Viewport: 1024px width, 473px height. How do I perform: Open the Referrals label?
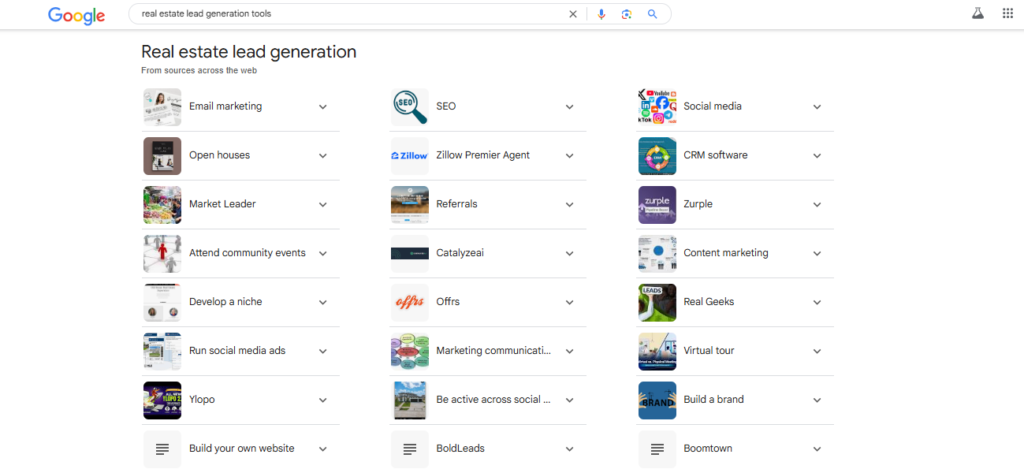[456, 204]
